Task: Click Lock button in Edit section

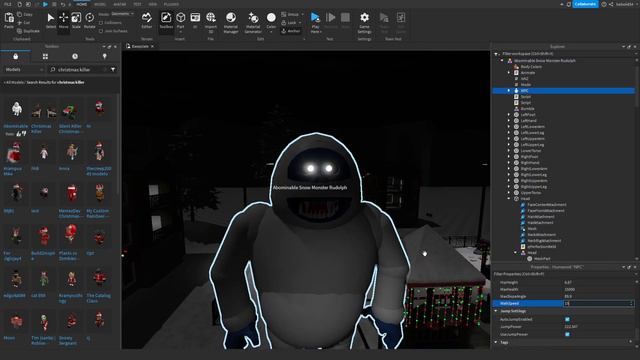Action: click(x=291, y=23)
